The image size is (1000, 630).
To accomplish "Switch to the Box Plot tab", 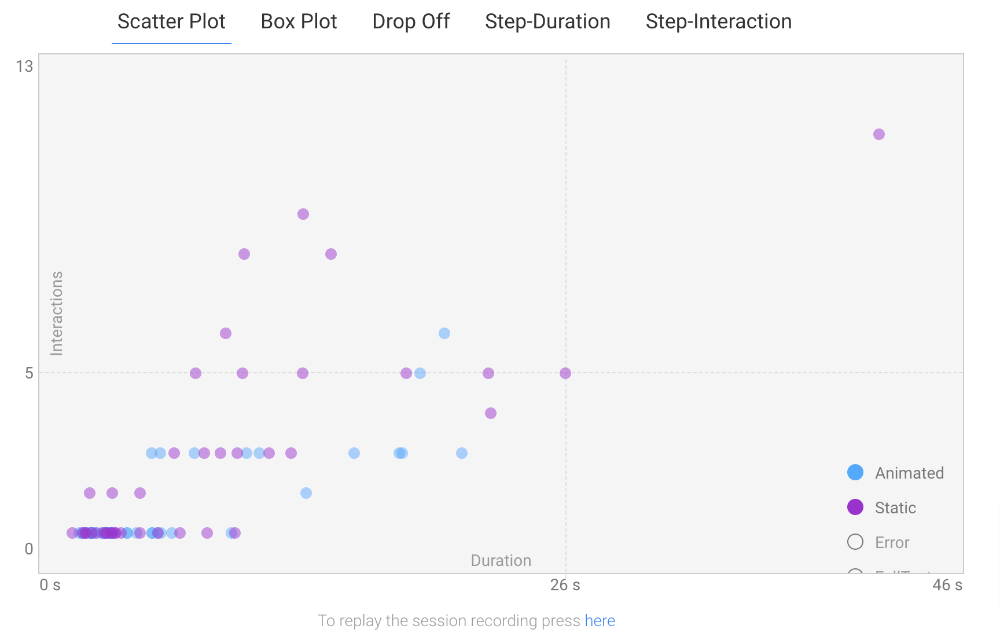I will click(299, 21).
